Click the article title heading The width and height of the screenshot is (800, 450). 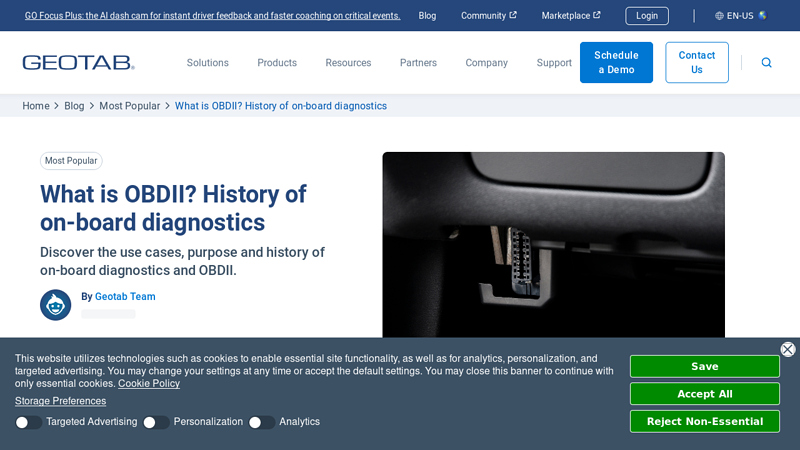(173, 208)
